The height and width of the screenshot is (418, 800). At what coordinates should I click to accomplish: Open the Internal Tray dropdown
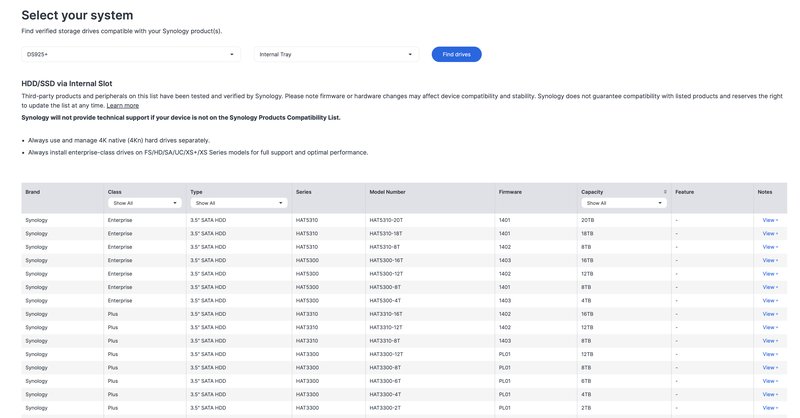tap(336, 54)
